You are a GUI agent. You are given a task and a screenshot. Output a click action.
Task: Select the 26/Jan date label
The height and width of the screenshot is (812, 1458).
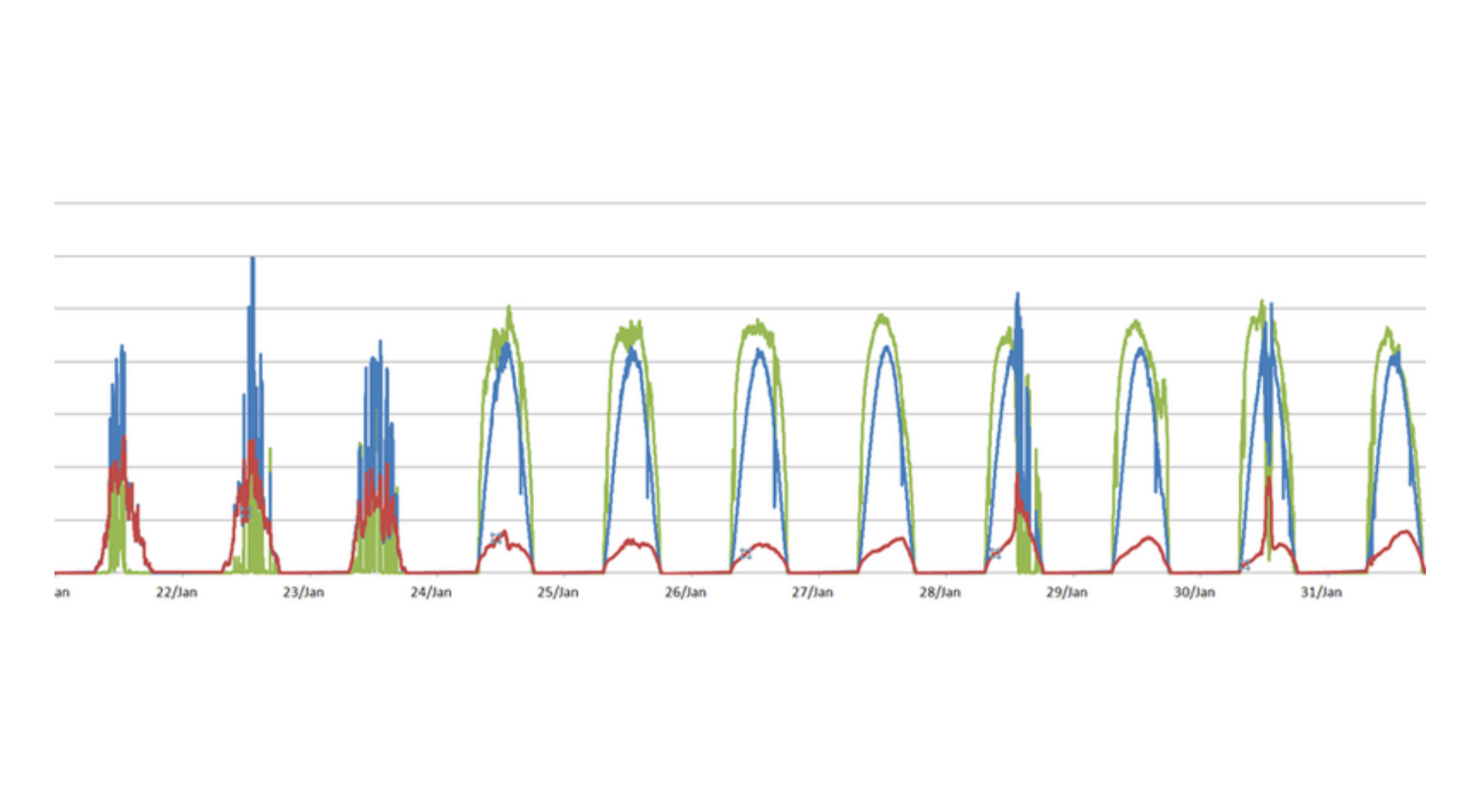[x=686, y=593]
